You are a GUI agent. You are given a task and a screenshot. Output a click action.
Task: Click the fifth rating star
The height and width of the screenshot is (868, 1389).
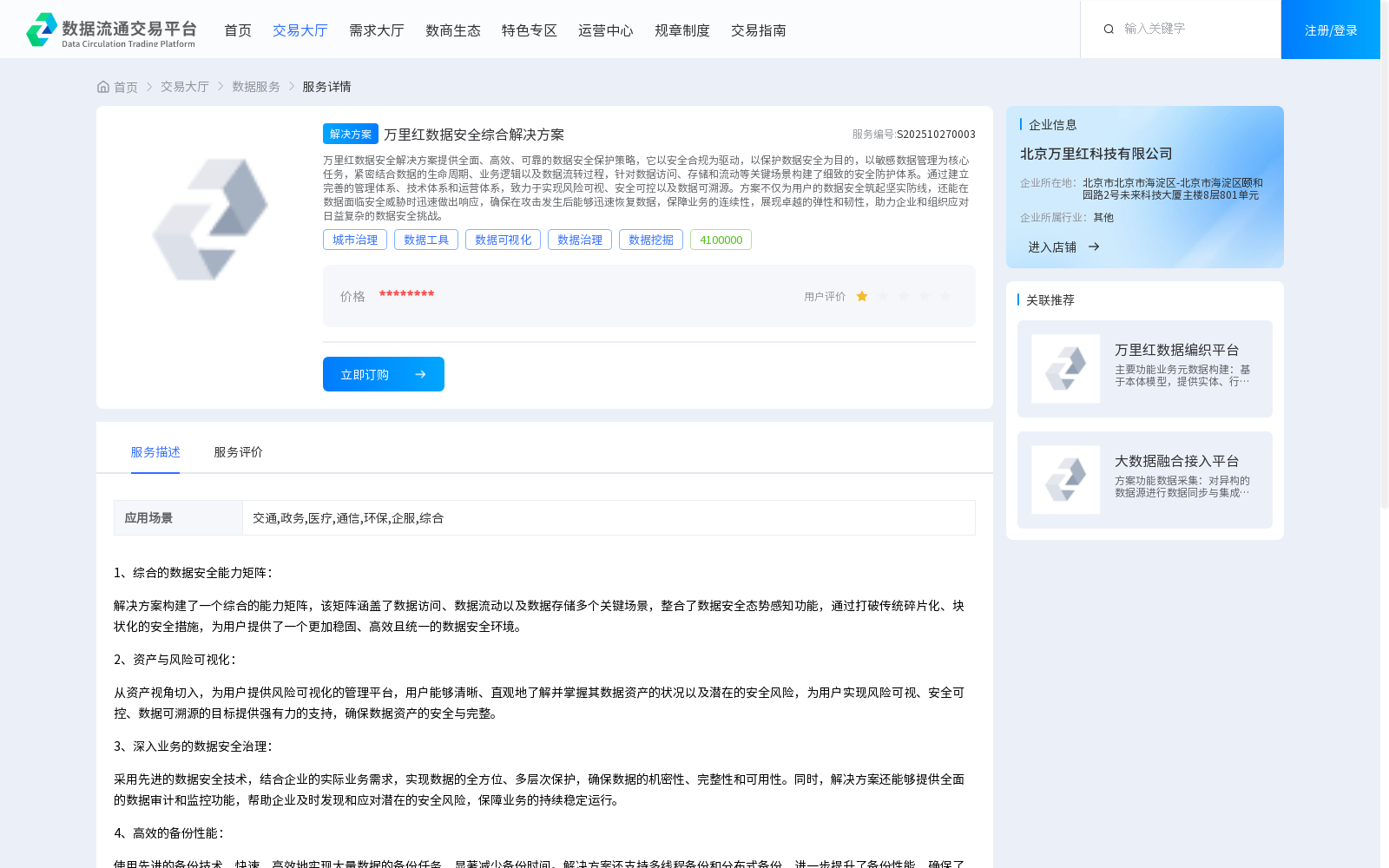945,297
